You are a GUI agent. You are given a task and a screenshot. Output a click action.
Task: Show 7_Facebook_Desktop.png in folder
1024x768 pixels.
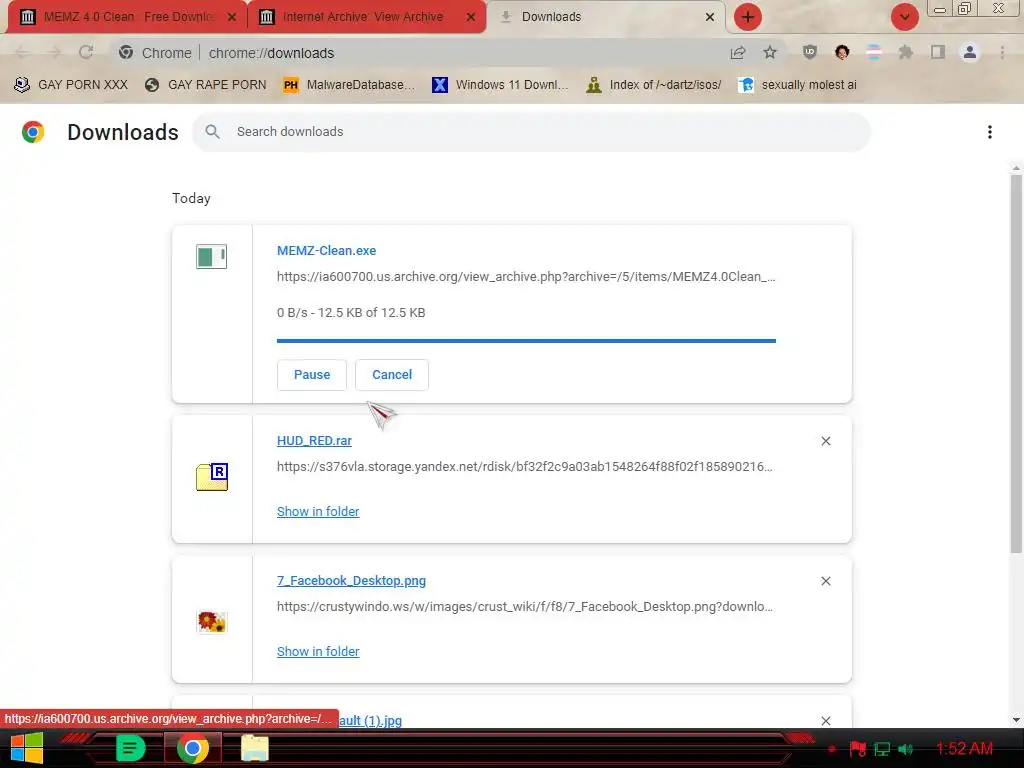(x=318, y=652)
